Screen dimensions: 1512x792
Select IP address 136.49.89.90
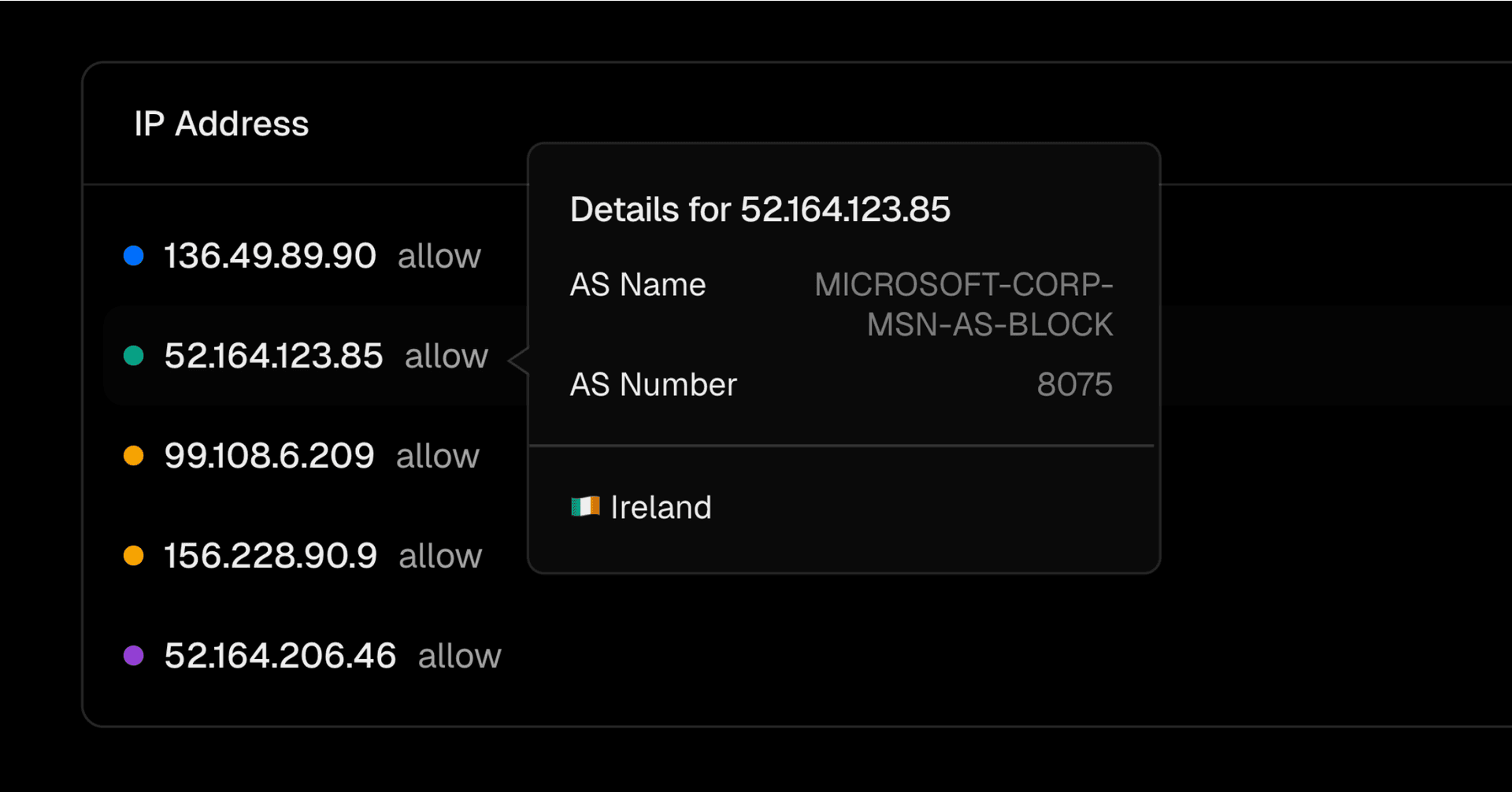270,257
